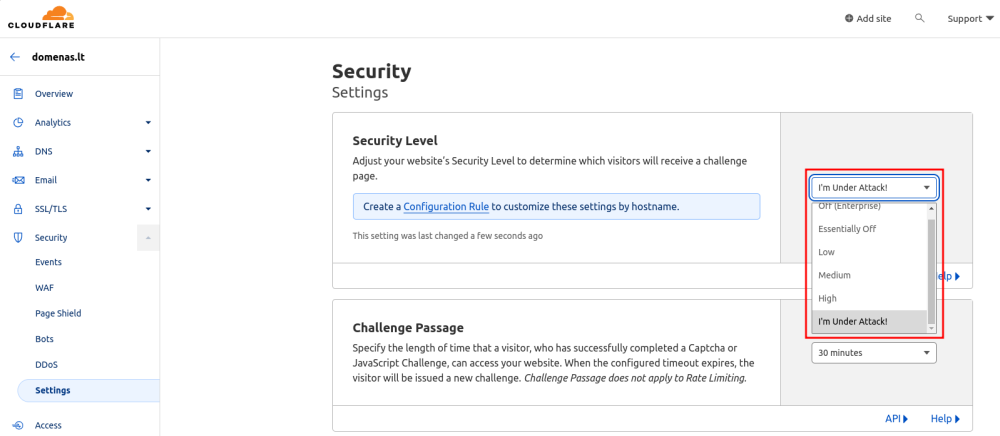This screenshot has height=436, width=1000.
Task: Click the Overview clipboard icon
Action: (x=17, y=94)
